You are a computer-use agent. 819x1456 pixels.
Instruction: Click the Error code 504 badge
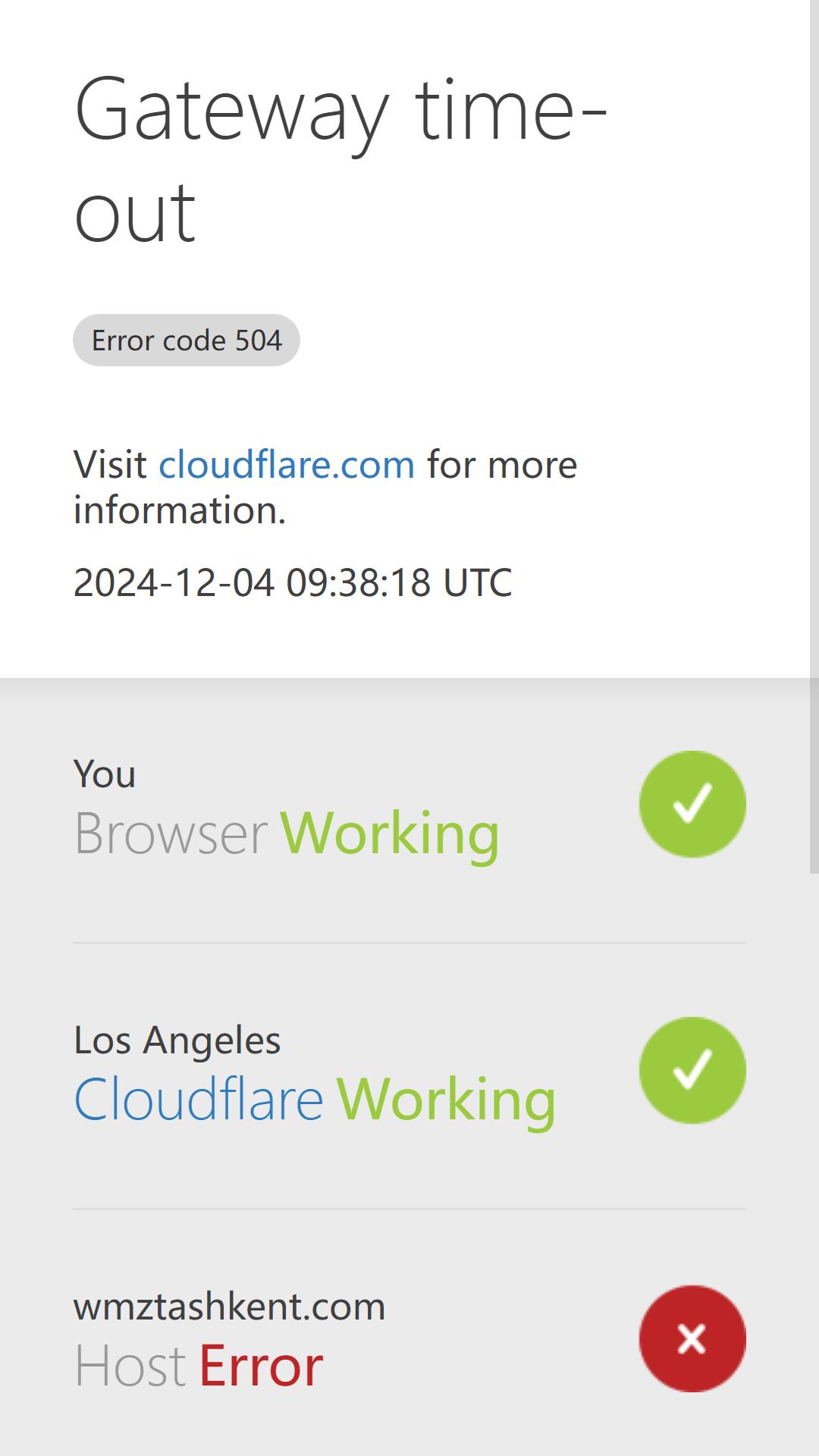(187, 340)
